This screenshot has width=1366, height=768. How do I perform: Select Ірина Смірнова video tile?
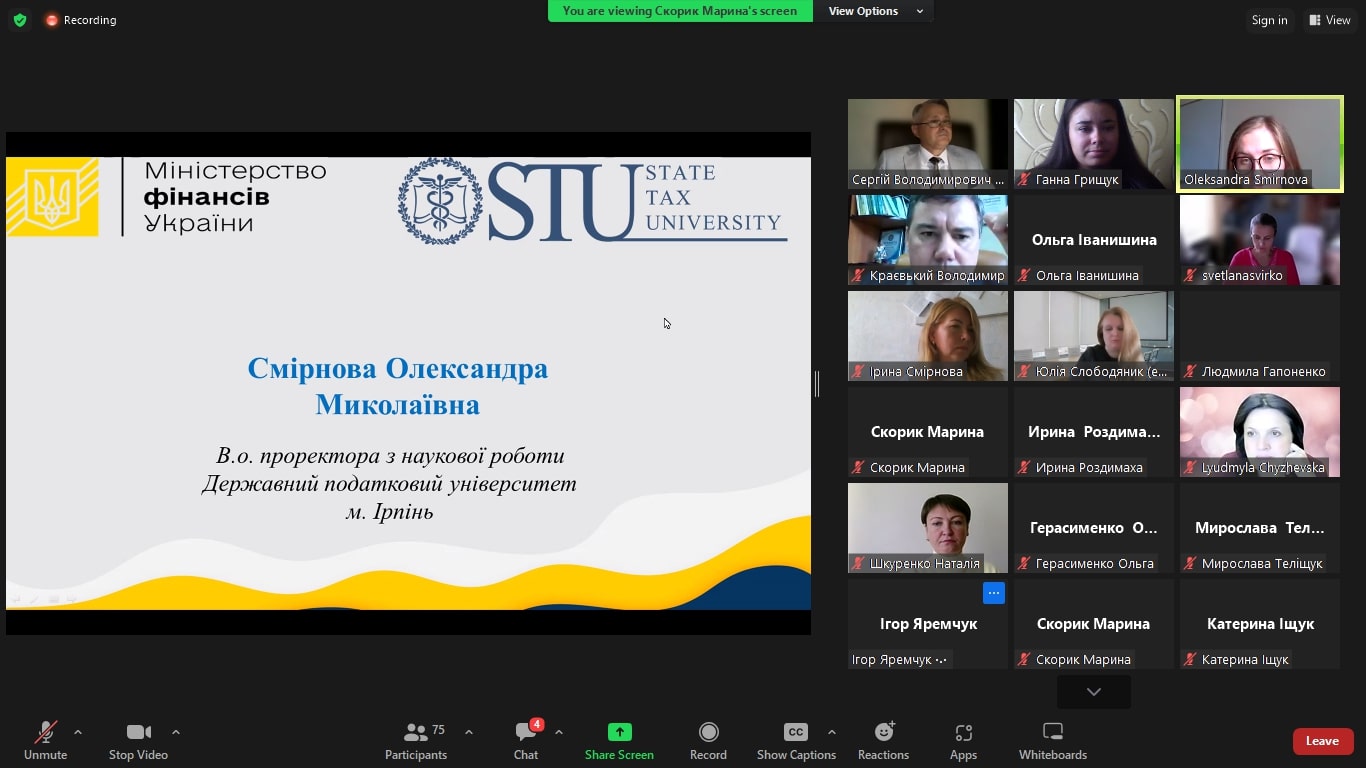click(x=928, y=336)
